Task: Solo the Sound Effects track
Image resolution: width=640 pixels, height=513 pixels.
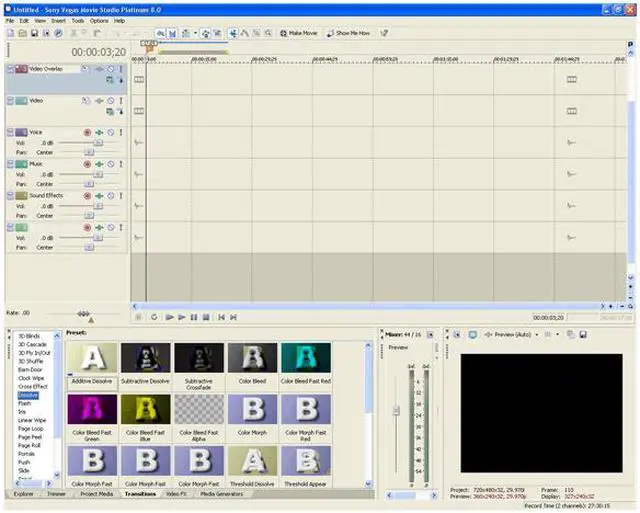Action: 121,196
